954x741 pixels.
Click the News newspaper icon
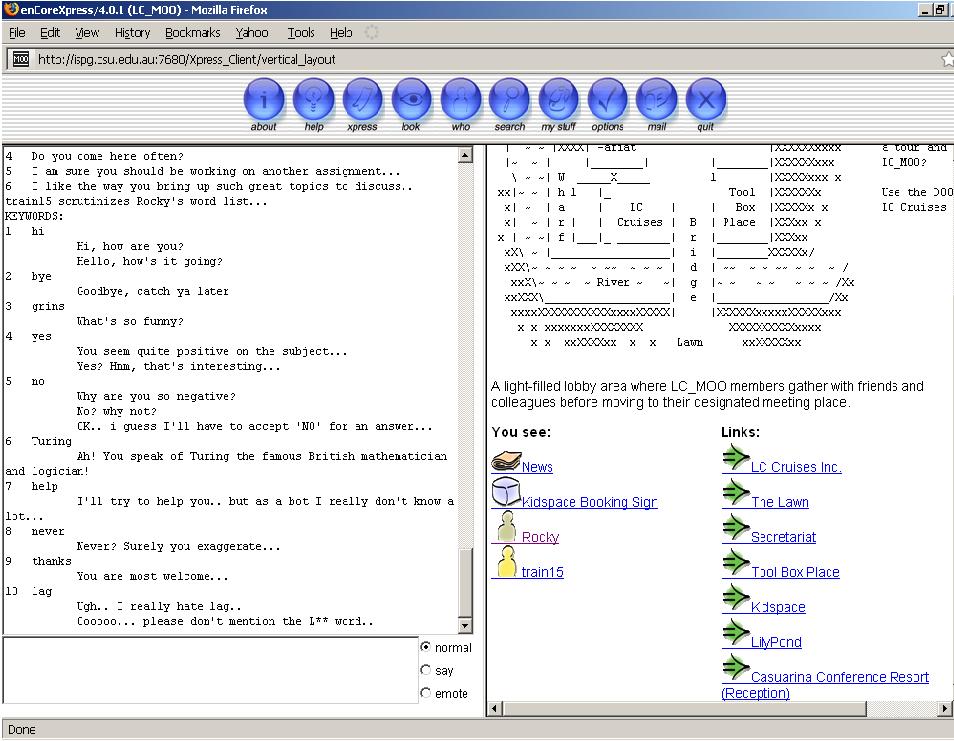[x=506, y=462]
